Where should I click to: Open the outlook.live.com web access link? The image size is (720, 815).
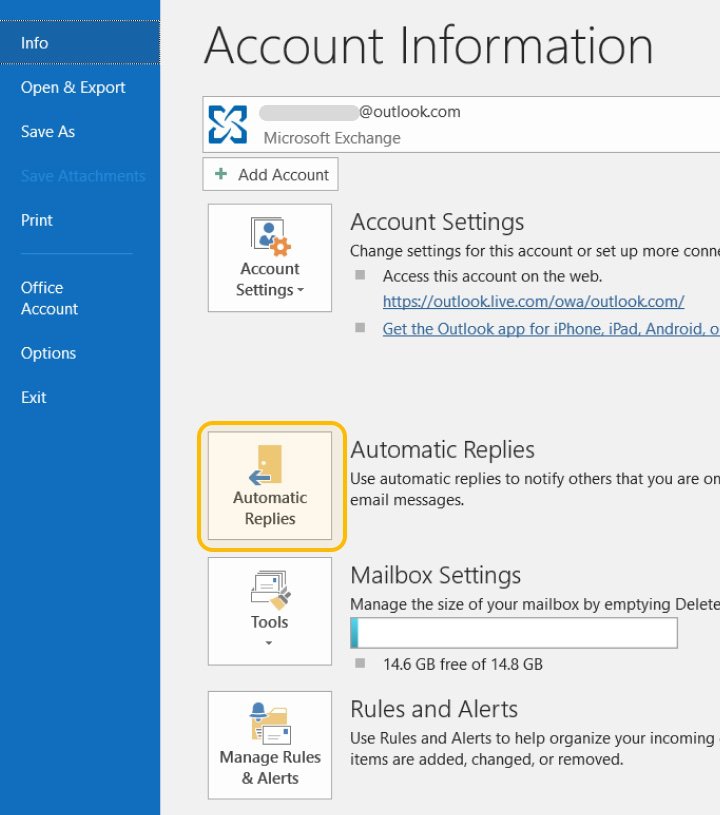[533, 301]
